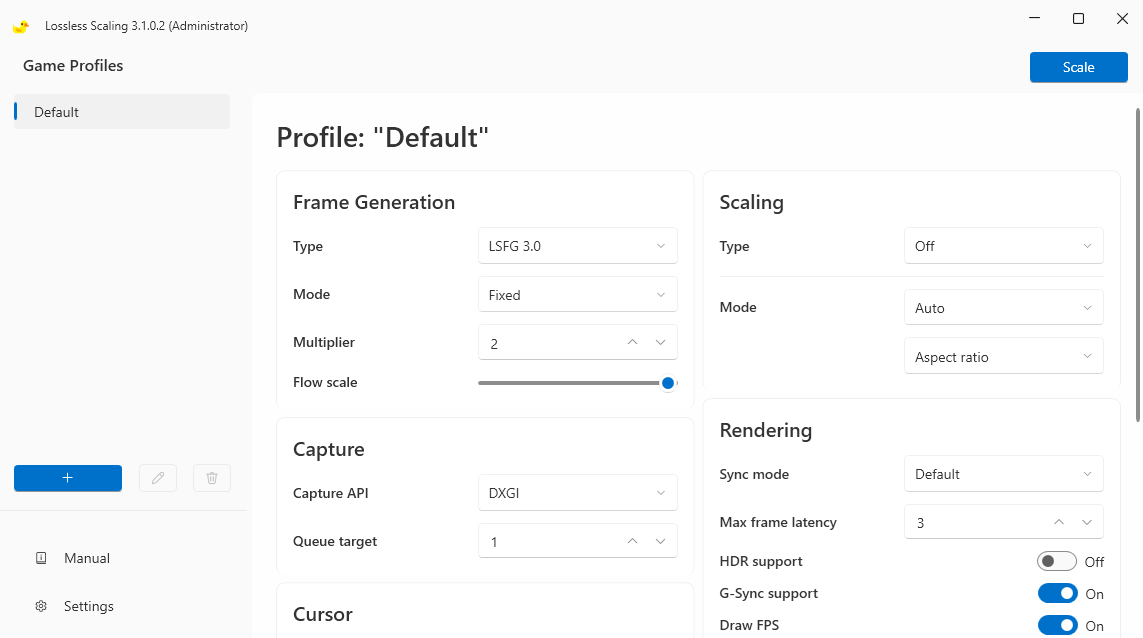
Task: Click the Draw FPS label
Action: pyautogui.click(x=749, y=626)
